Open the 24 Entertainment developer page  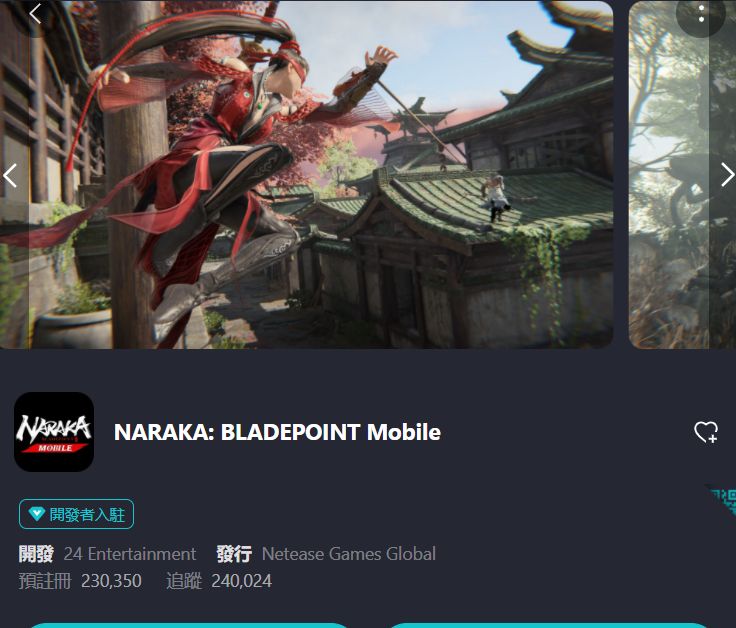point(130,554)
